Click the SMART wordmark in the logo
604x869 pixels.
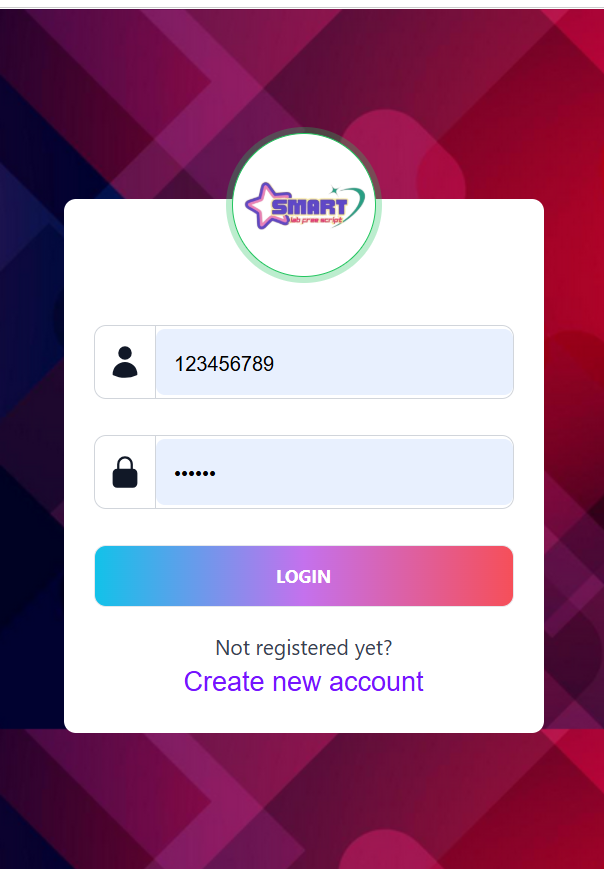click(x=309, y=207)
